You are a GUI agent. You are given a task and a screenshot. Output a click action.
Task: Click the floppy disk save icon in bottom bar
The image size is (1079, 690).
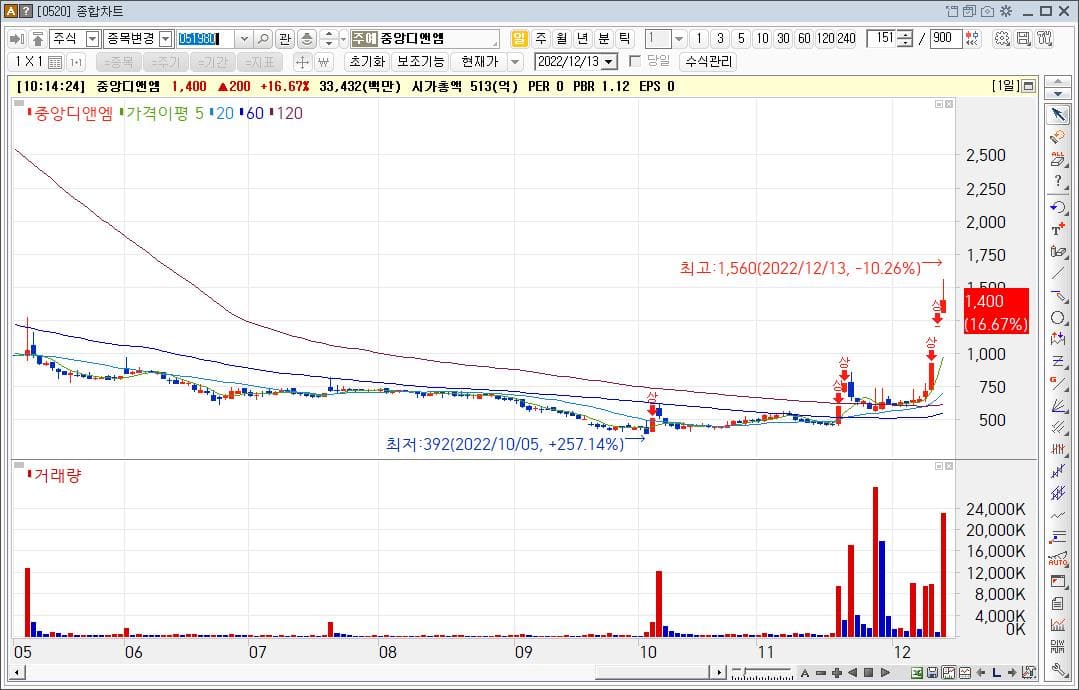pyautogui.click(x=932, y=672)
